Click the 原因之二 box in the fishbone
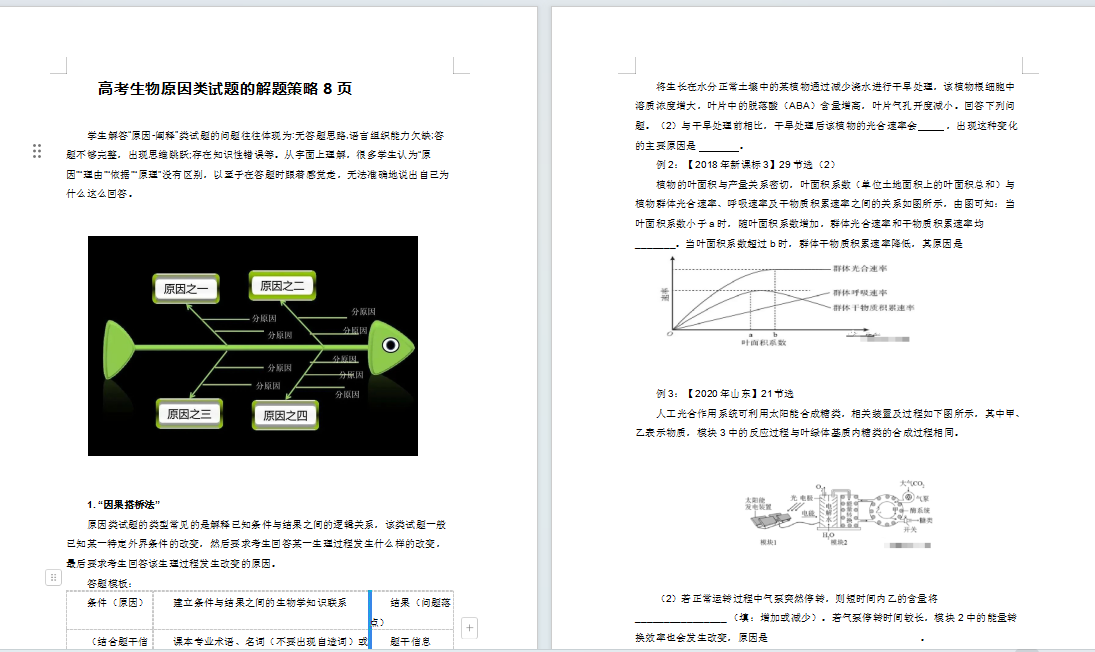Image resolution: width=1095 pixels, height=652 pixels. pyautogui.click(x=282, y=286)
